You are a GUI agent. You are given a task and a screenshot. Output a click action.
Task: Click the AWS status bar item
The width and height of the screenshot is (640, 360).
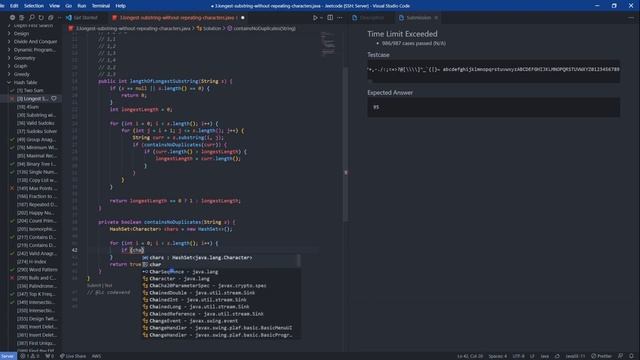tap(96, 356)
